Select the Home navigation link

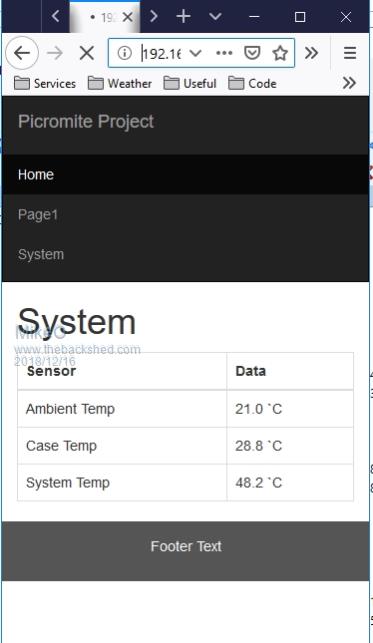click(36, 175)
